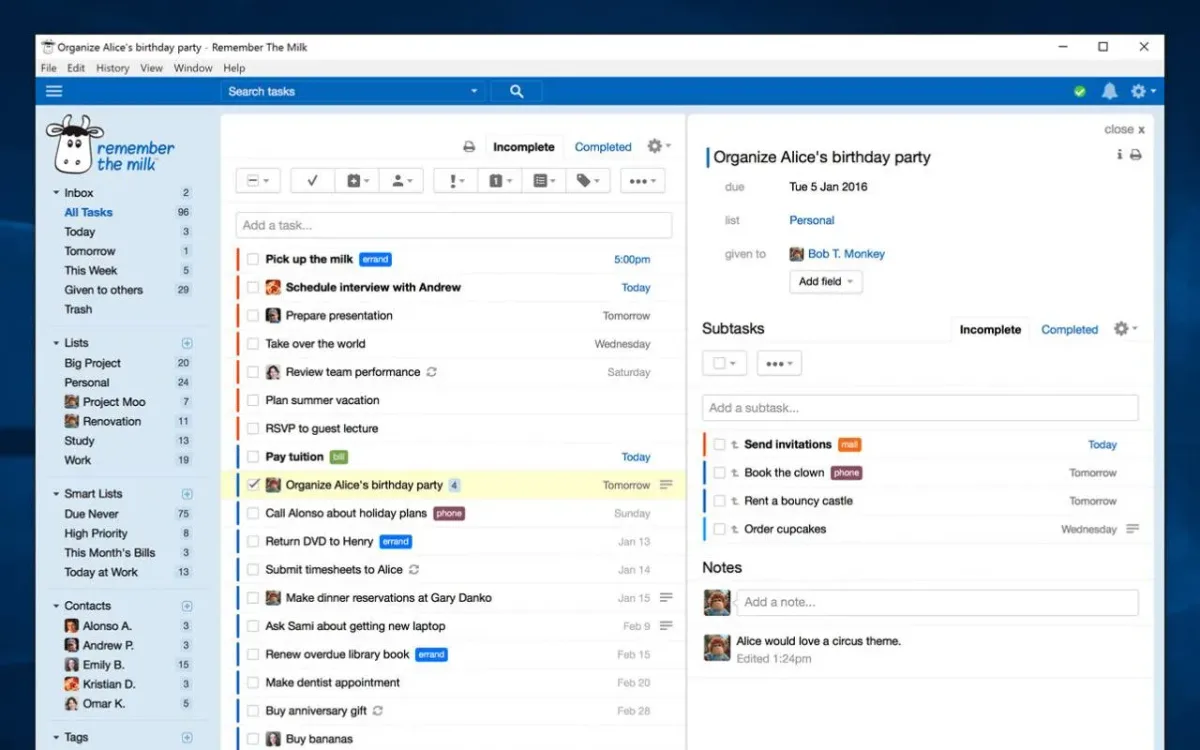Open the History menu
Image resolution: width=1200 pixels, height=750 pixels.
point(112,68)
